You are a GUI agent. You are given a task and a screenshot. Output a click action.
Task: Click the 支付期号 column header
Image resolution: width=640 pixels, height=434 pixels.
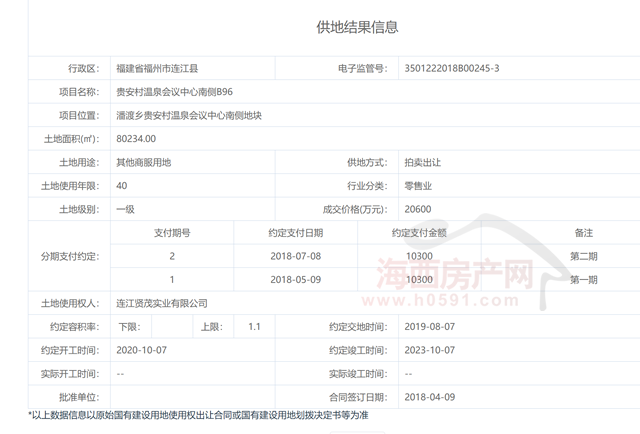coord(172,233)
